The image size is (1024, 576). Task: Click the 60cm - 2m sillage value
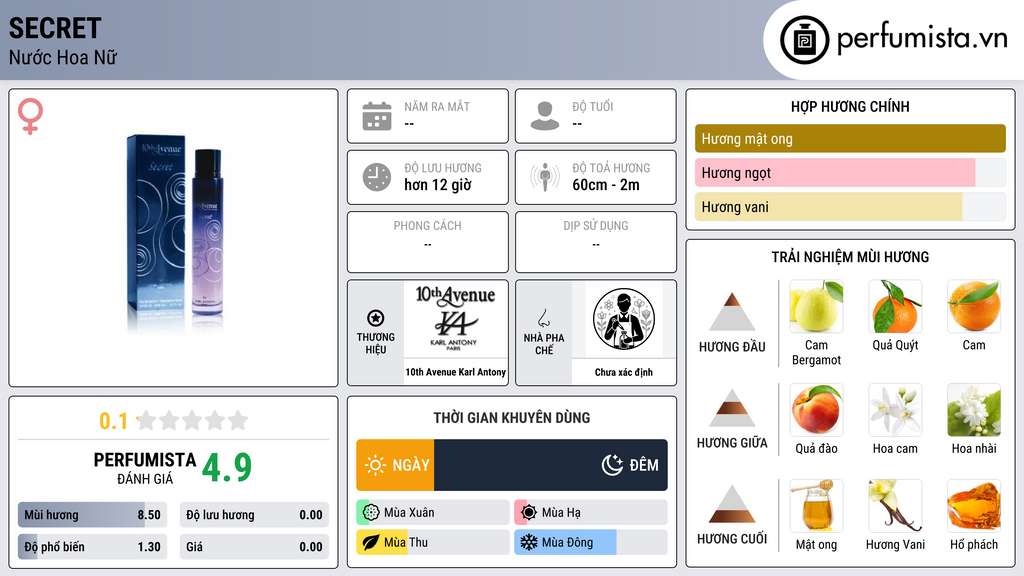click(x=606, y=185)
